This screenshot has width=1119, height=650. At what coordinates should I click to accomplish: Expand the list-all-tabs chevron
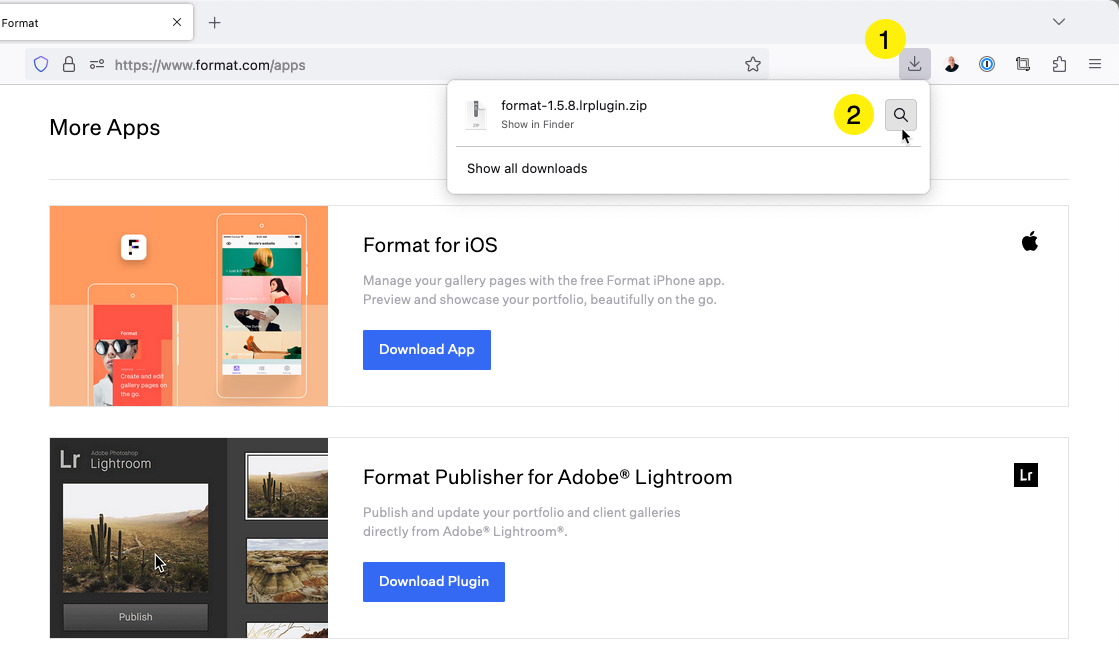pyautogui.click(x=1058, y=22)
